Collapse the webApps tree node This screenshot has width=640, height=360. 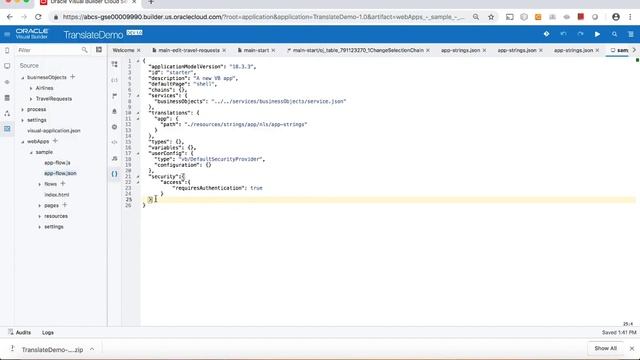point(23,142)
